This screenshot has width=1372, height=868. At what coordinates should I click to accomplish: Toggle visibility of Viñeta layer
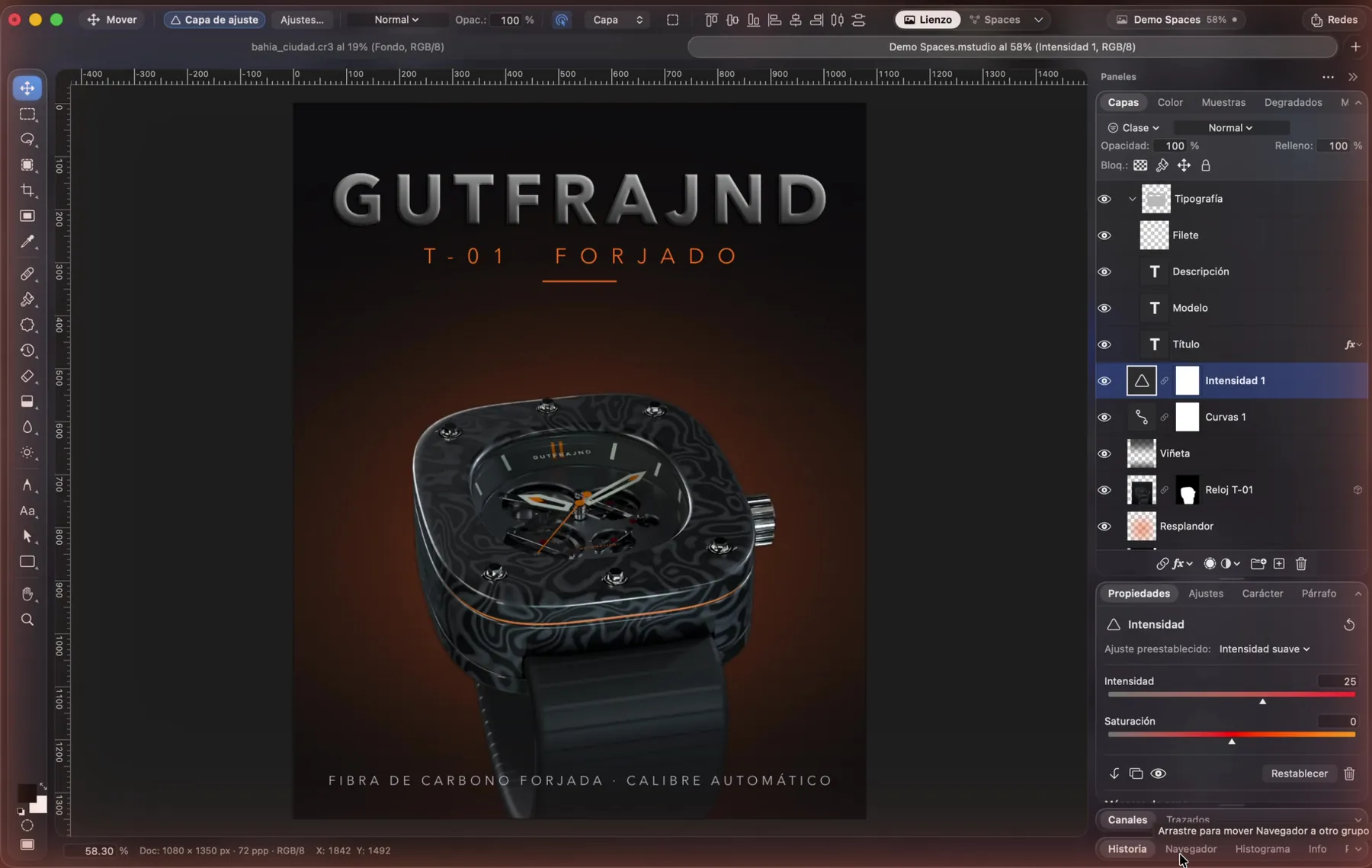click(x=1104, y=453)
